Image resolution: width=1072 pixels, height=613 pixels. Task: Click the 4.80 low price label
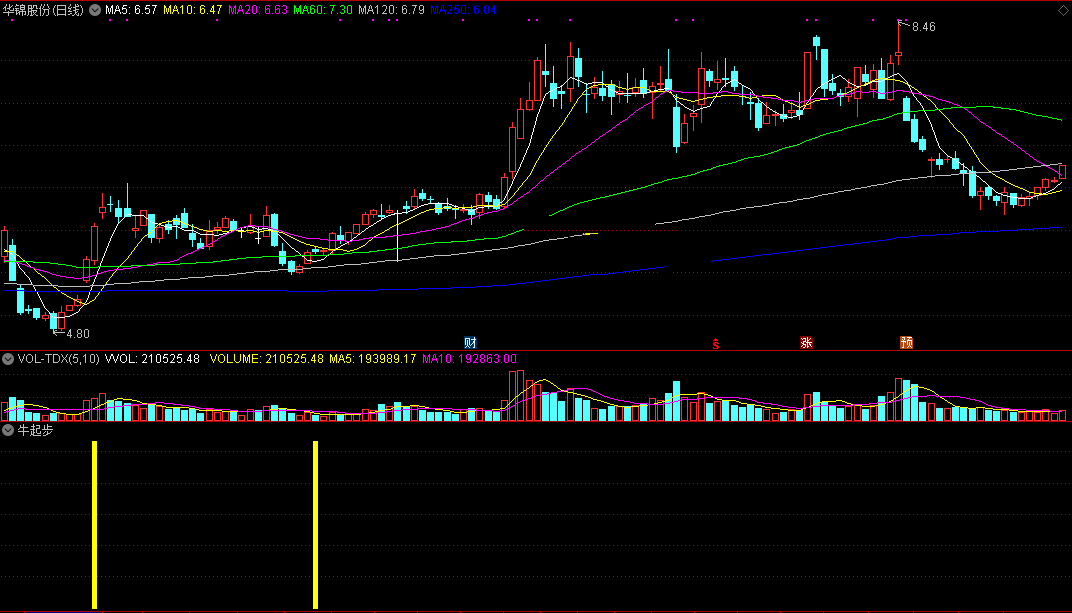(78, 333)
